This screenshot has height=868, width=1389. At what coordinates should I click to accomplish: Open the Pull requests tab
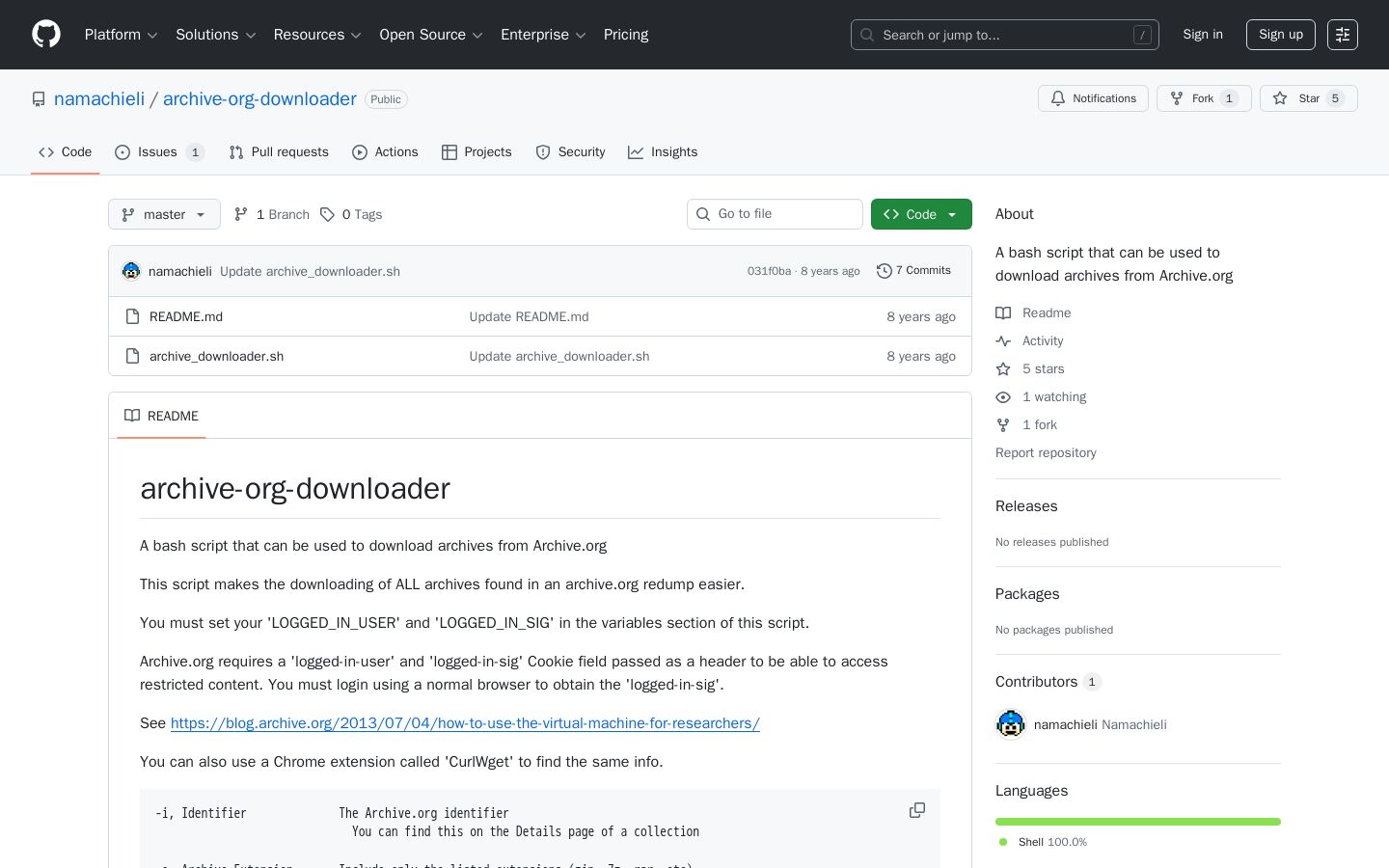tap(279, 152)
